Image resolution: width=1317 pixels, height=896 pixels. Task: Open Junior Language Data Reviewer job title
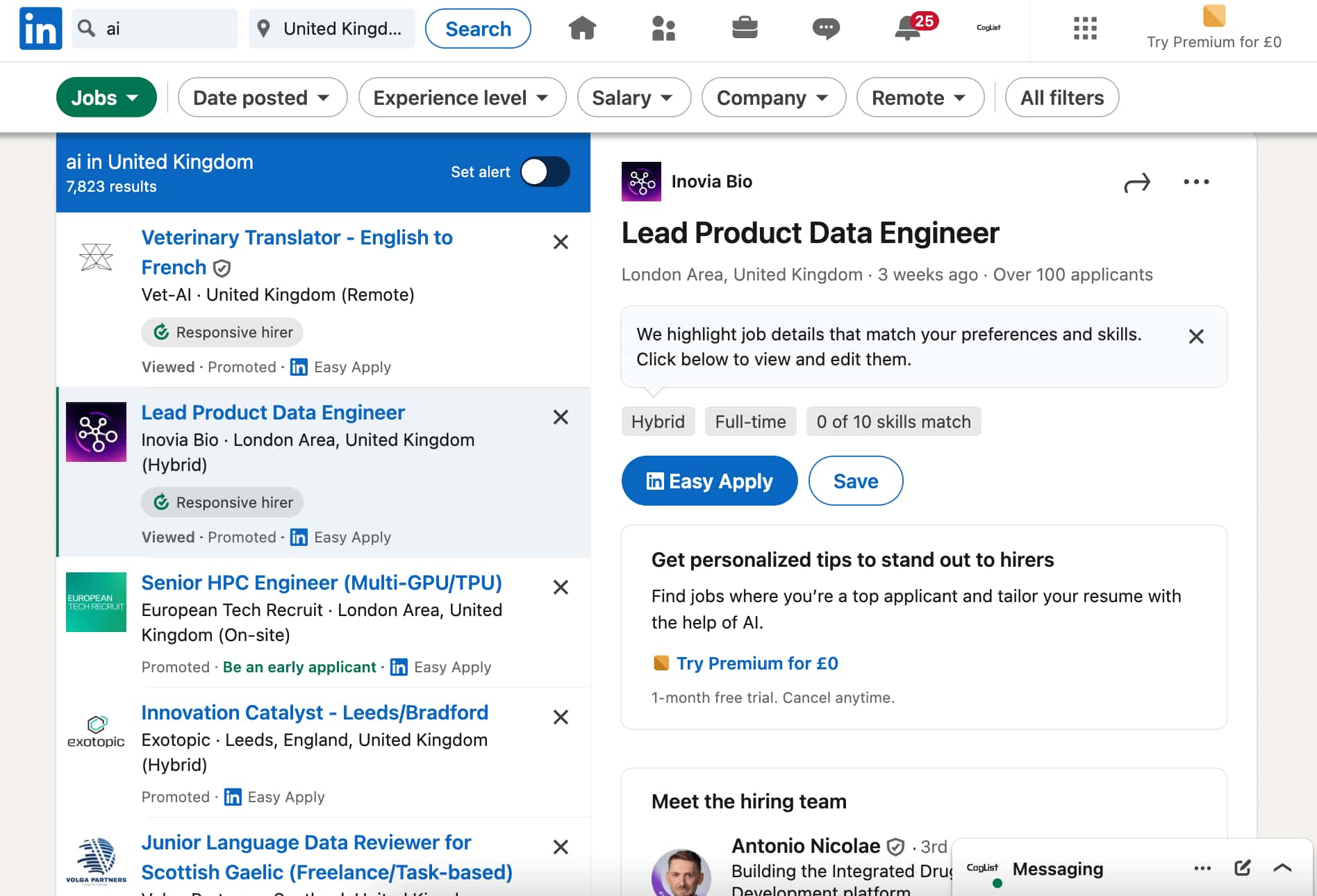(326, 857)
